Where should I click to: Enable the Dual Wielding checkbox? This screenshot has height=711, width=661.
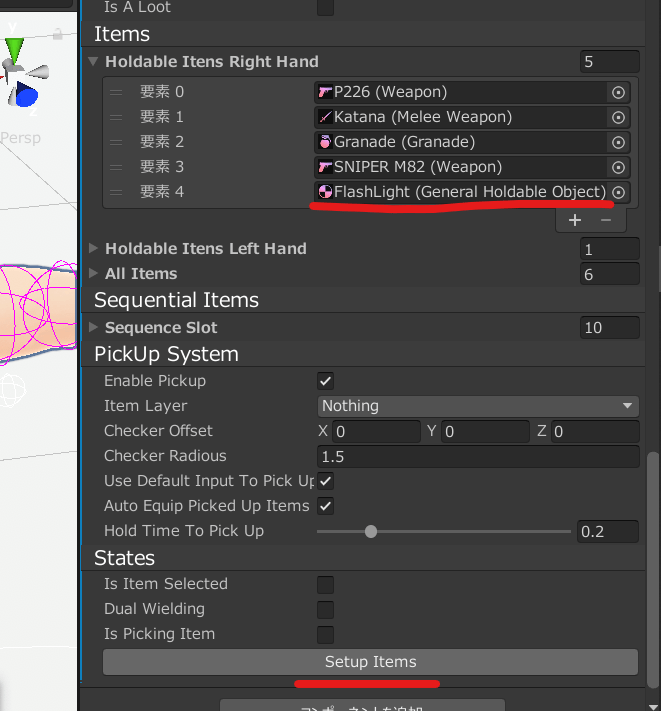tap(325, 609)
